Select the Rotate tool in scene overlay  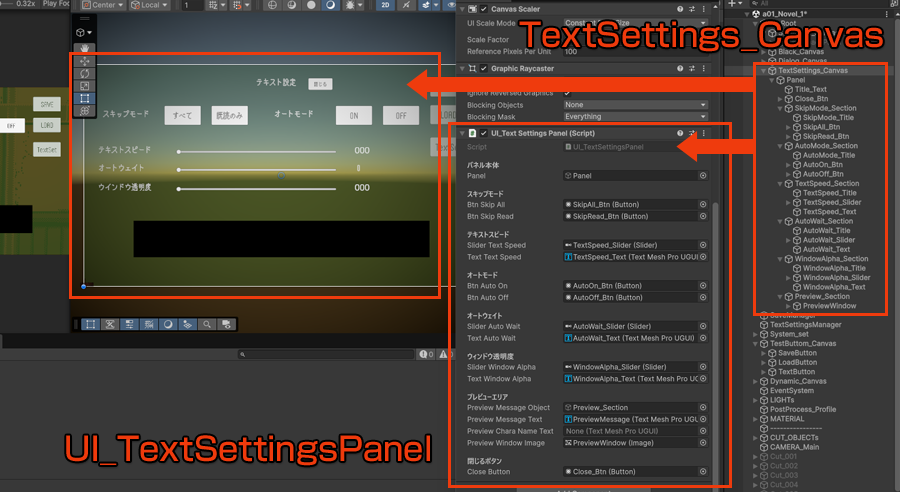[x=85, y=73]
